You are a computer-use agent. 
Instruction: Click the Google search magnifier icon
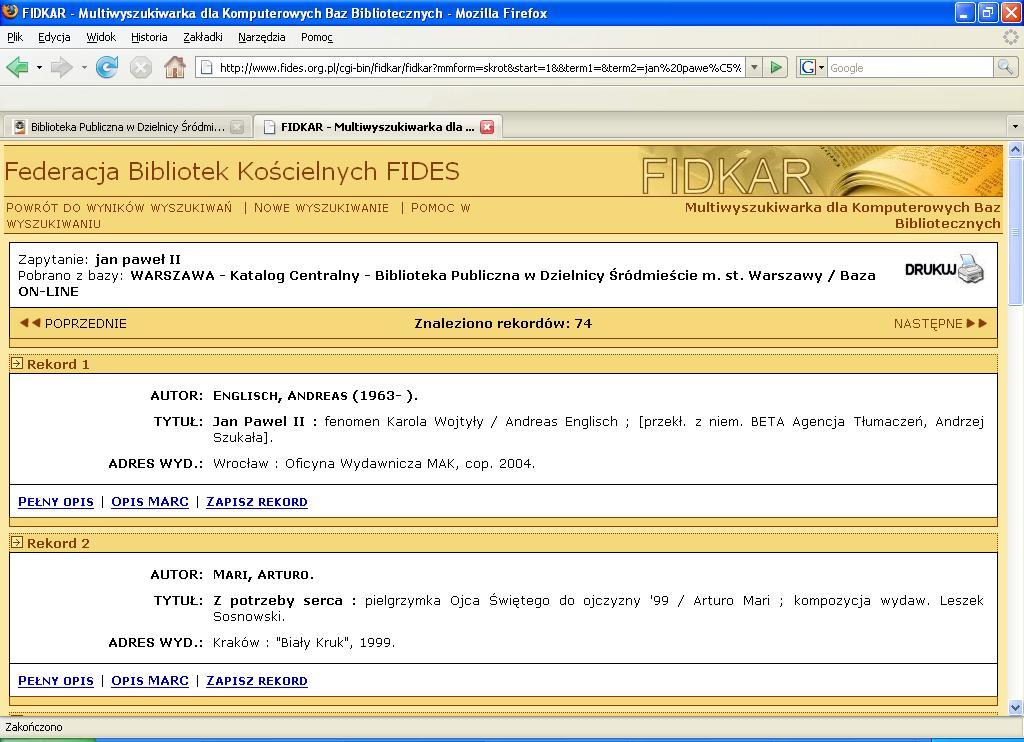point(1005,67)
